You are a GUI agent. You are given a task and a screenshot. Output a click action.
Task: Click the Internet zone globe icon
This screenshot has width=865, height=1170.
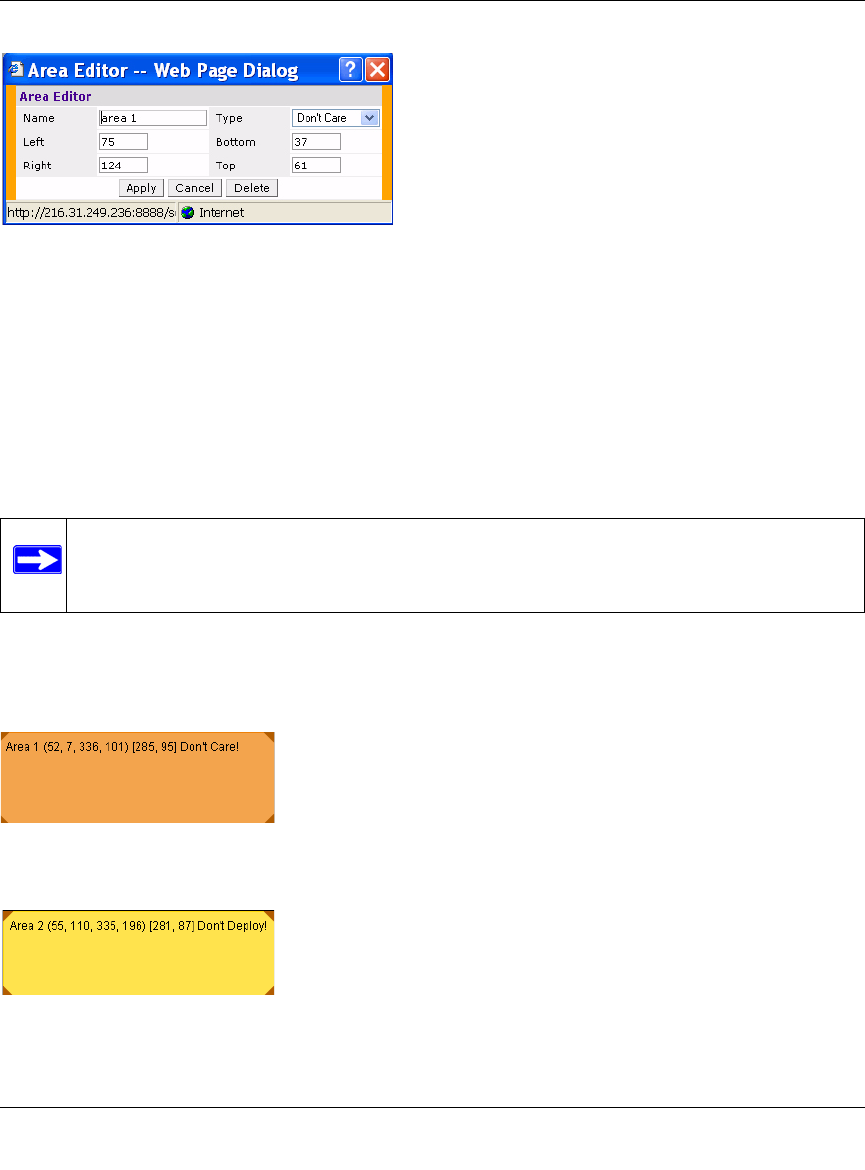[188, 213]
